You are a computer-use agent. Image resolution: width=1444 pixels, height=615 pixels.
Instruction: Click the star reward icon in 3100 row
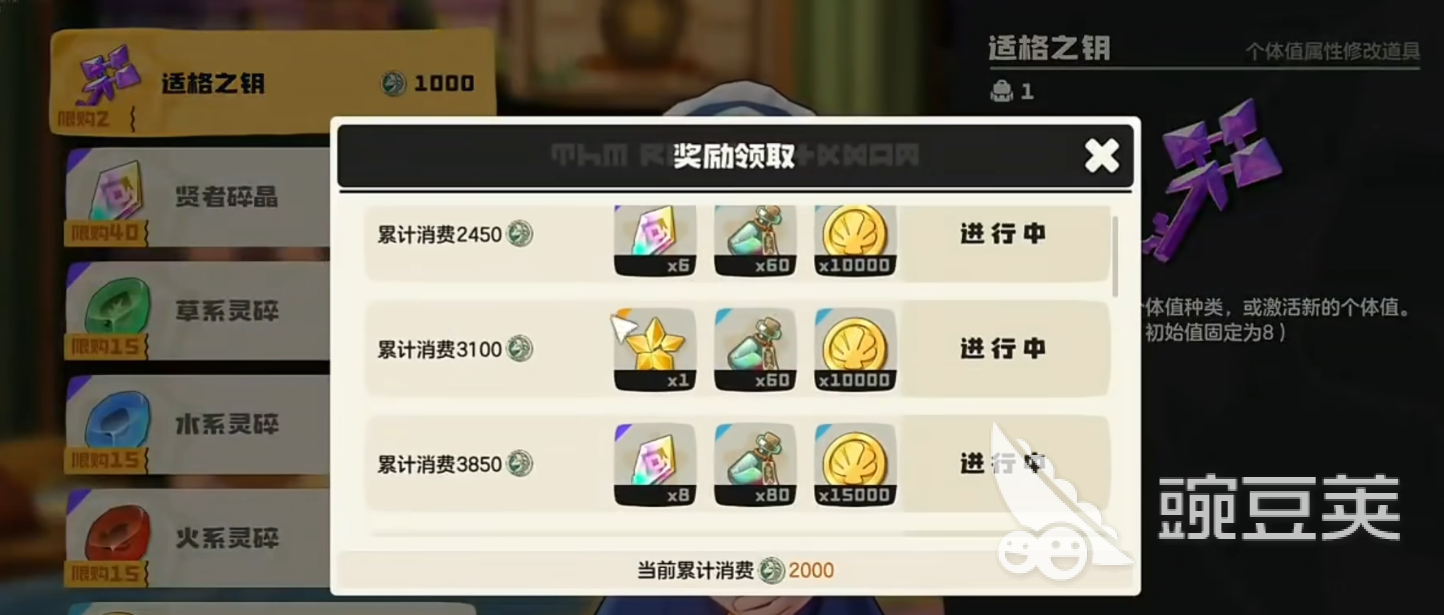[x=655, y=349]
